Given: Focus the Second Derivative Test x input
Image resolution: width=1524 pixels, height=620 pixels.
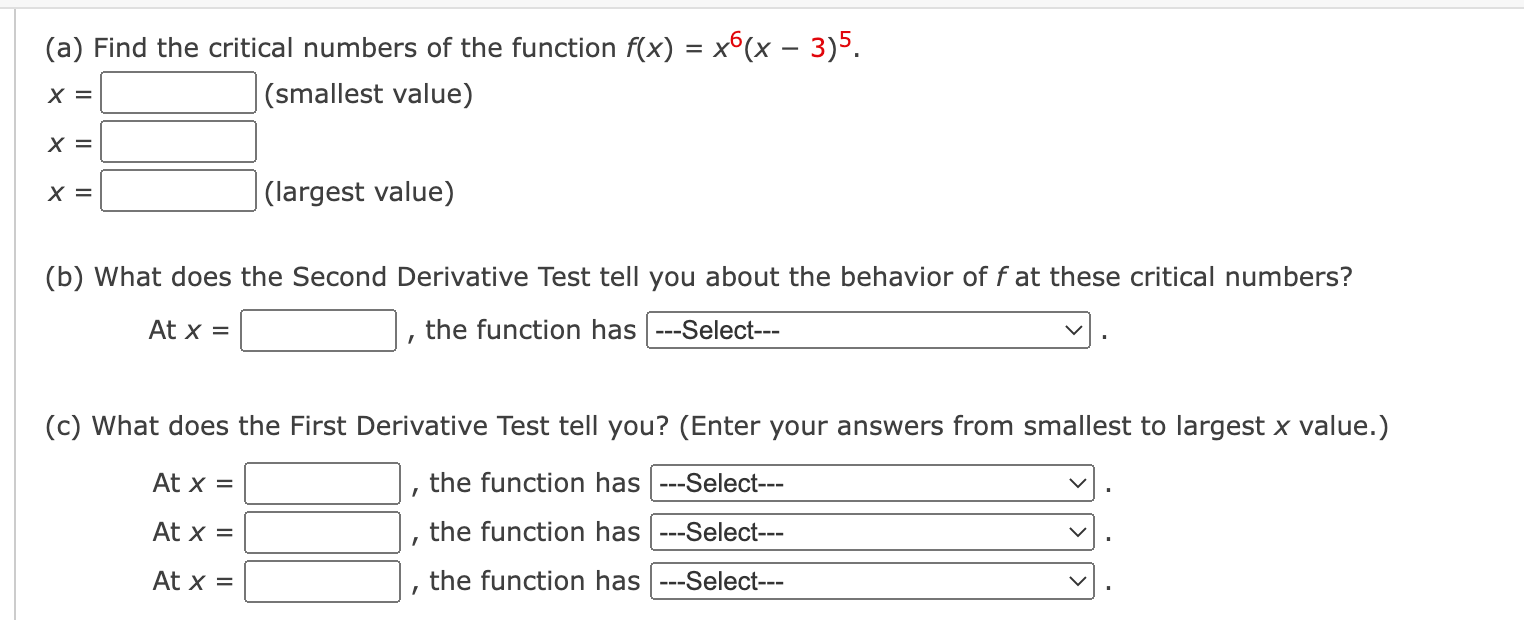Looking at the screenshot, I should coord(319,330).
